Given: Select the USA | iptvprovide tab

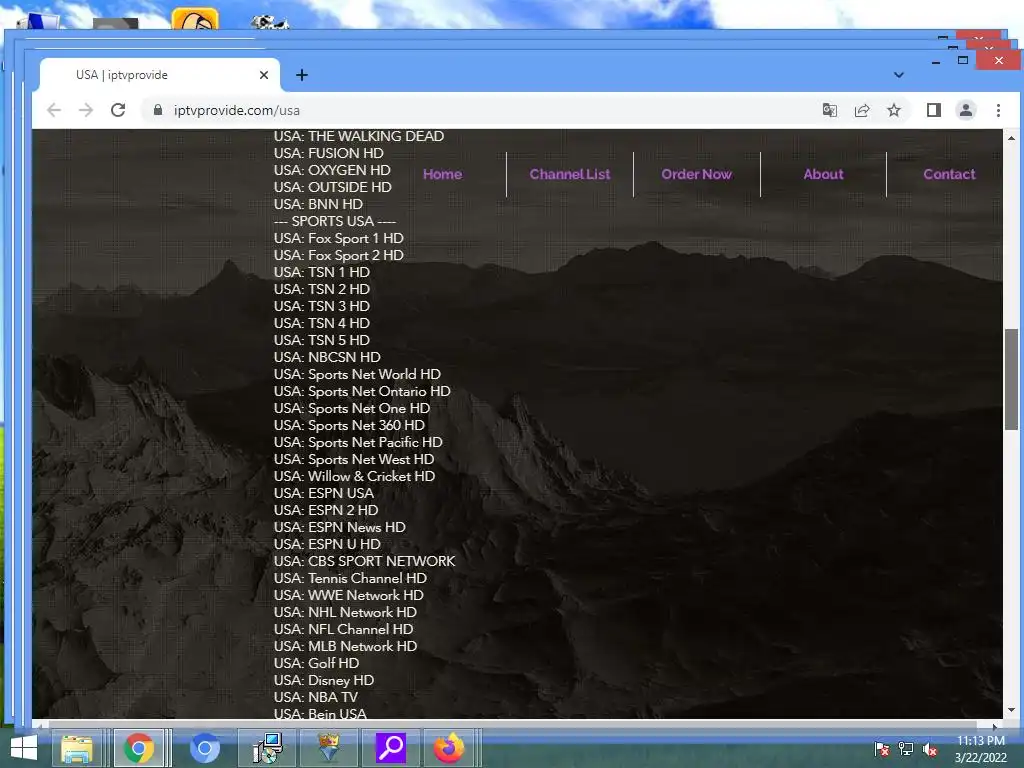Looking at the screenshot, I should 160,75.
